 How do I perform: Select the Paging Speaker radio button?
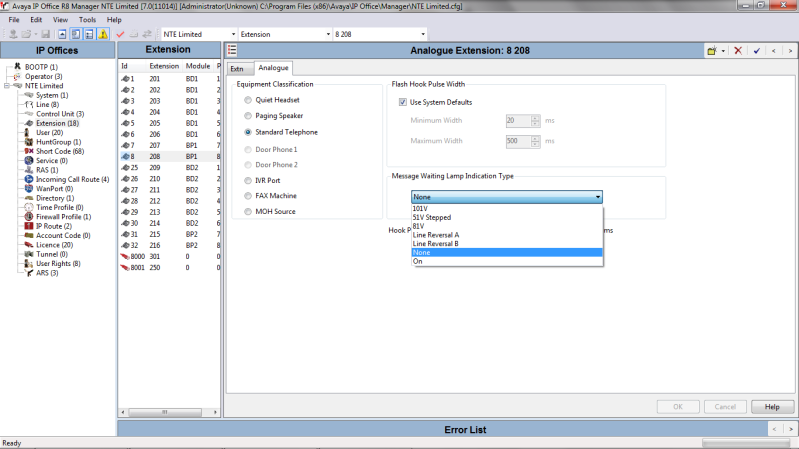pos(248,116)
